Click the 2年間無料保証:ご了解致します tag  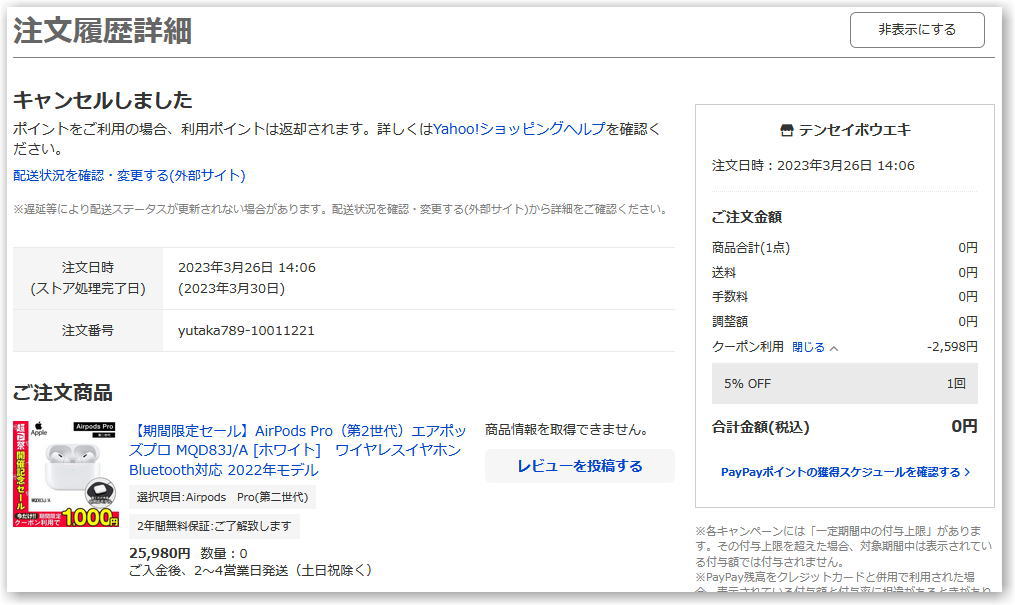[214, 526]
